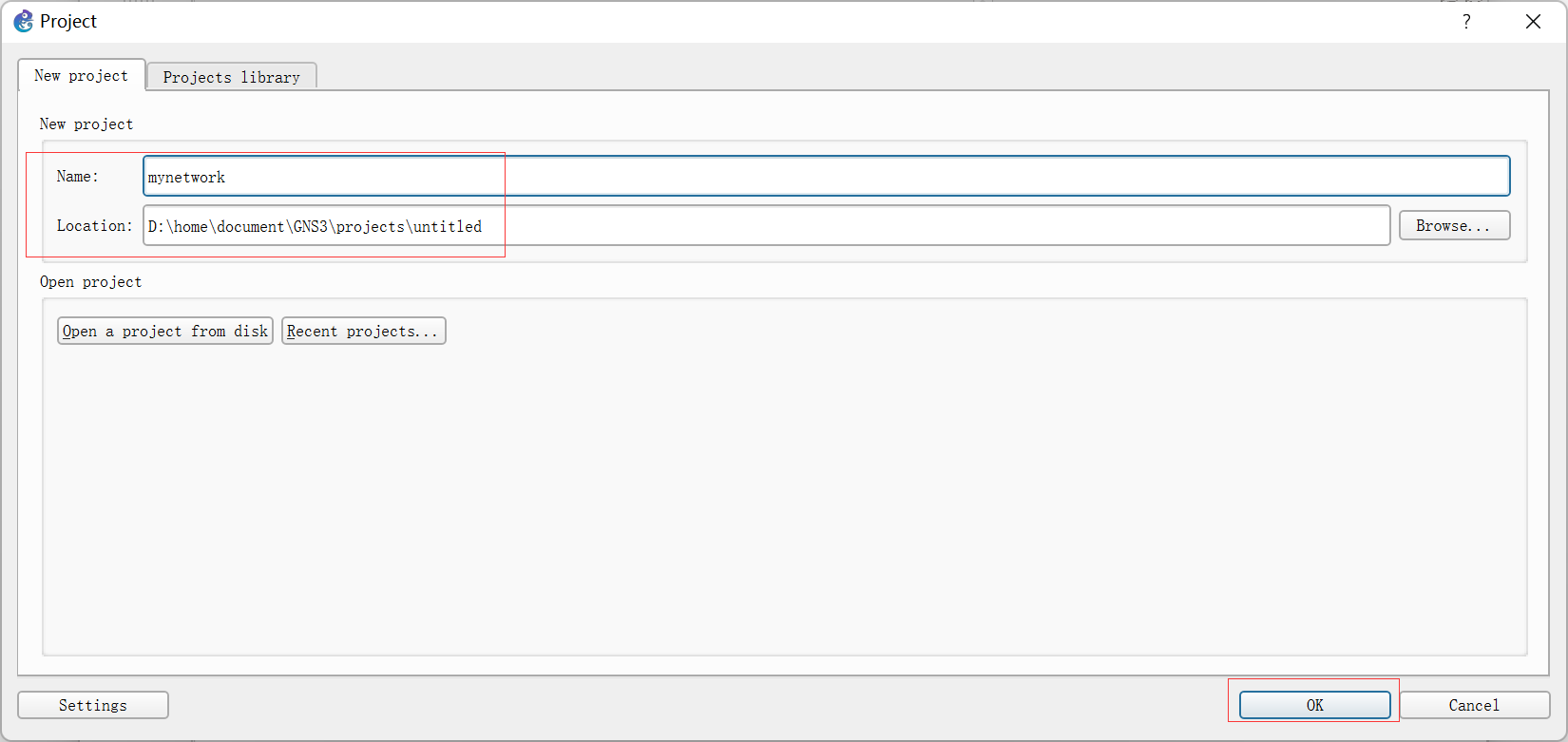
Task: Close the Project dialog window
Action: (x=1533, y=21)
